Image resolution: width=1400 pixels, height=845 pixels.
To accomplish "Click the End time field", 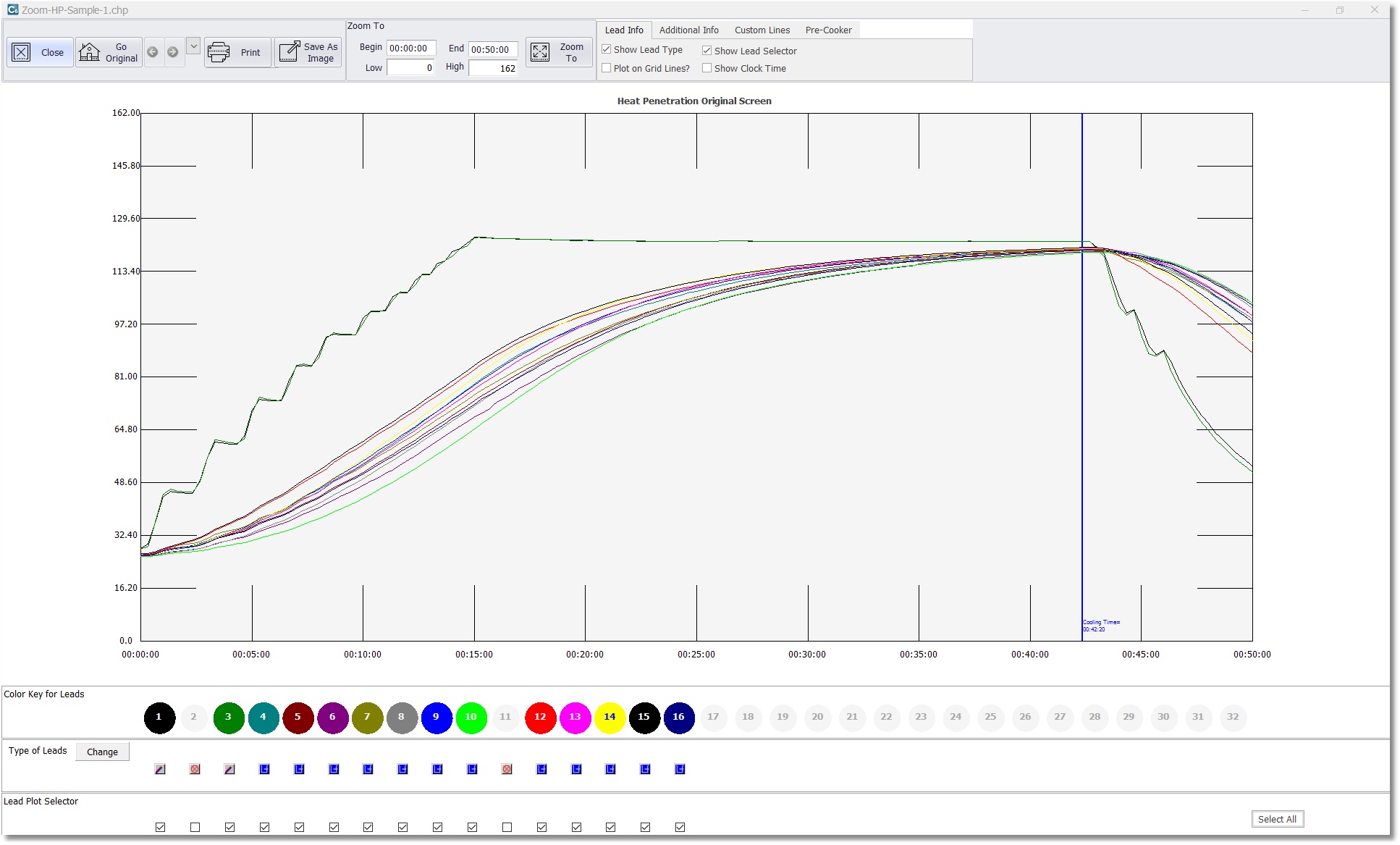I will coord(493,50).
